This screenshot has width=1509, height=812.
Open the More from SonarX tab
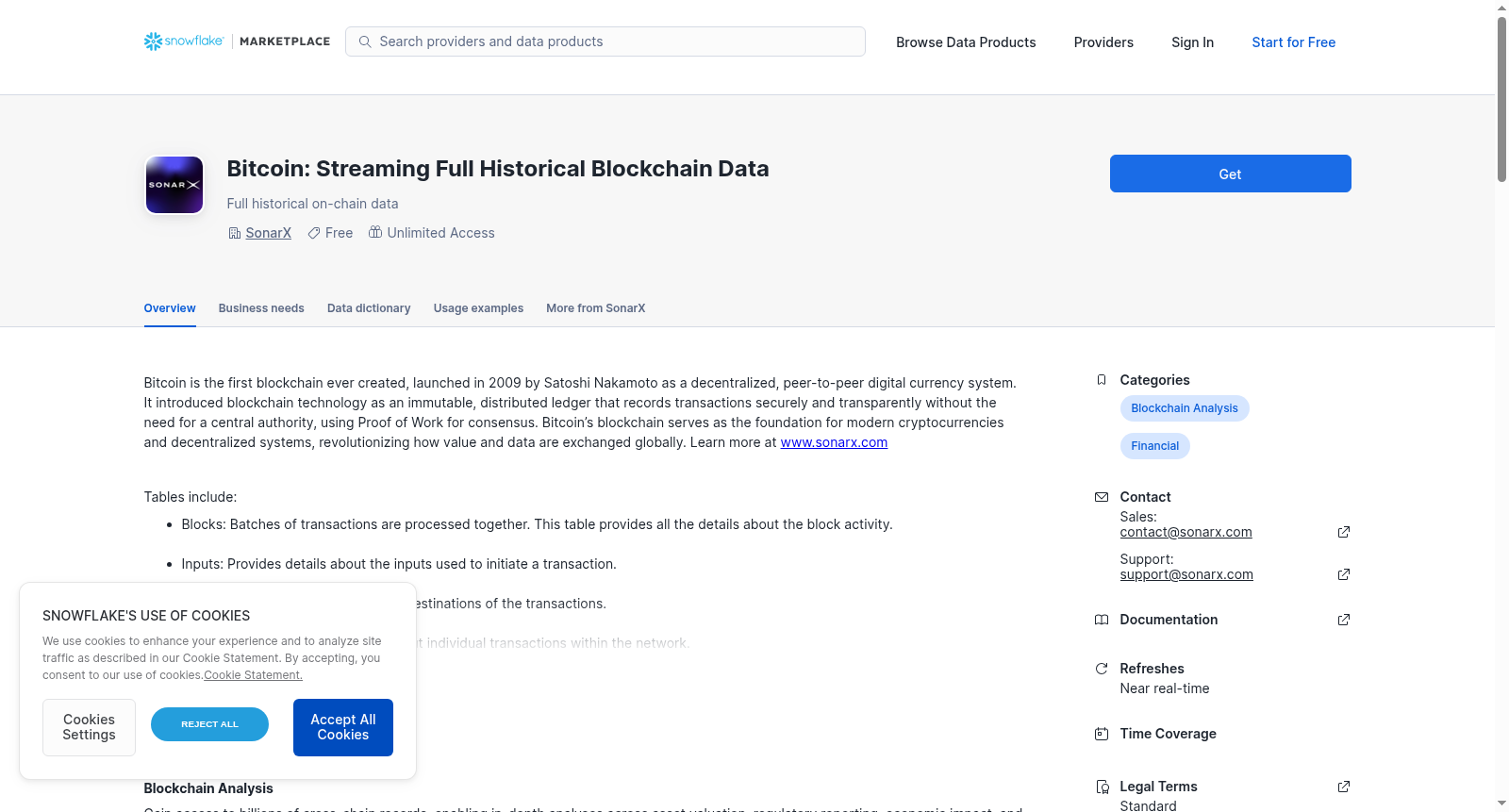tap(596, 308)
